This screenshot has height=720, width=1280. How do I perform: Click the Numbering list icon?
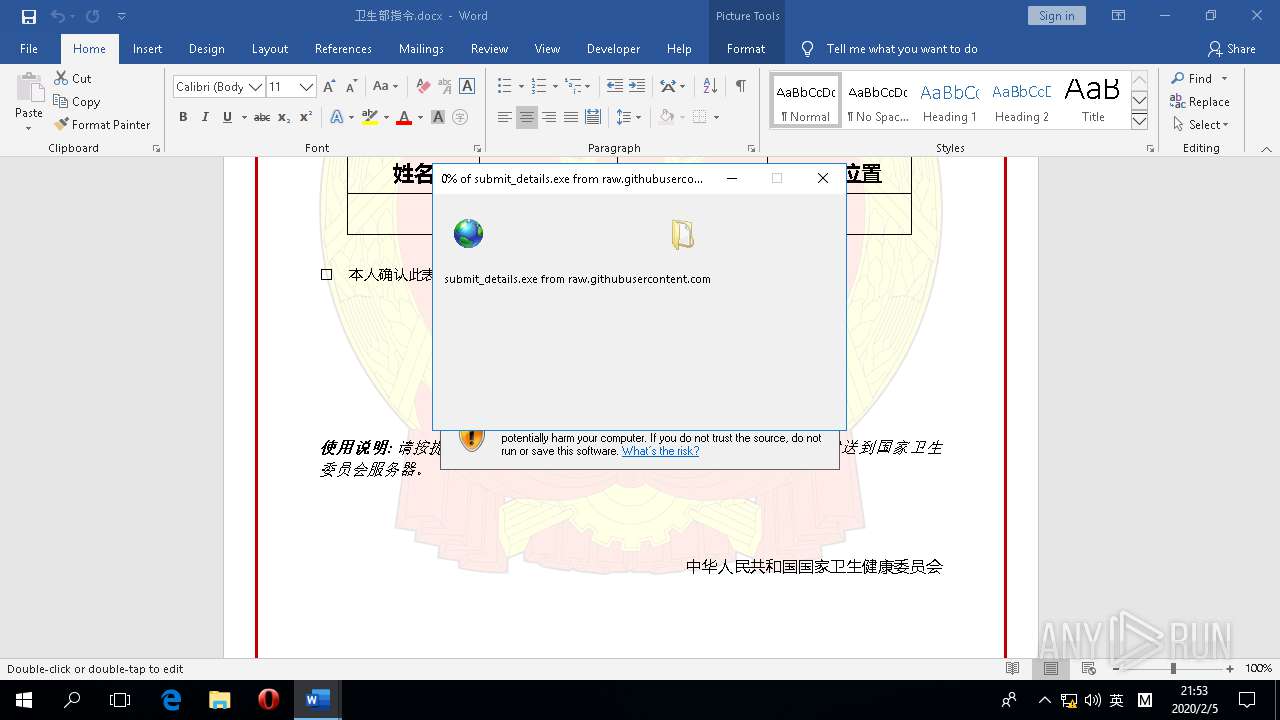pos(539,87)
